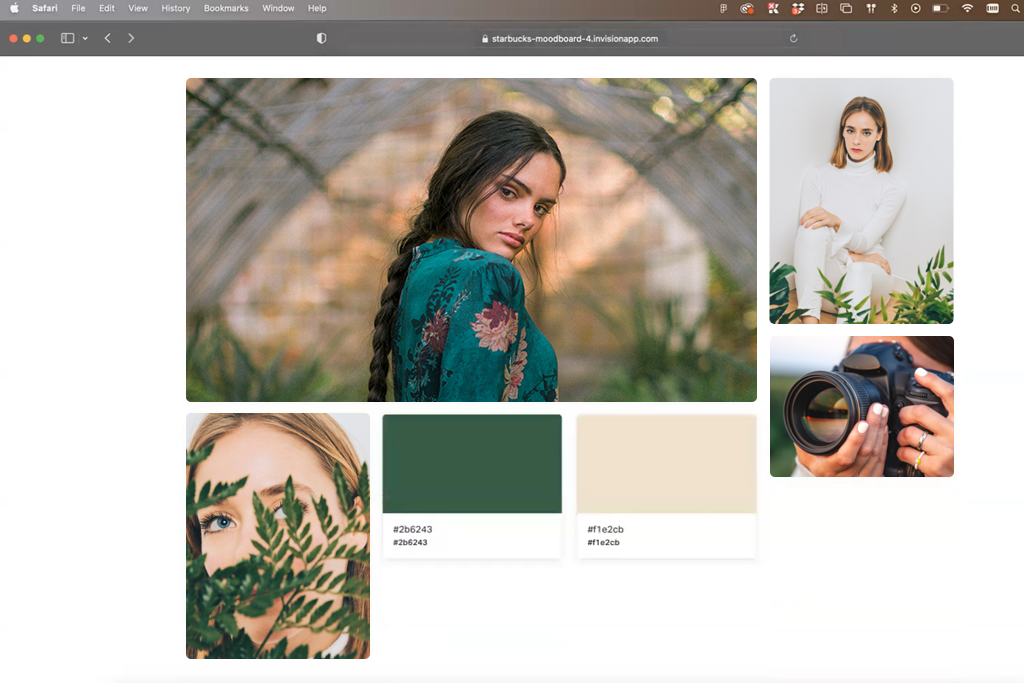Open the woman in white turtleneck photo
The height and width of the screenshot is (683, 1024).
pyautogui.click(x=861, y=201)
